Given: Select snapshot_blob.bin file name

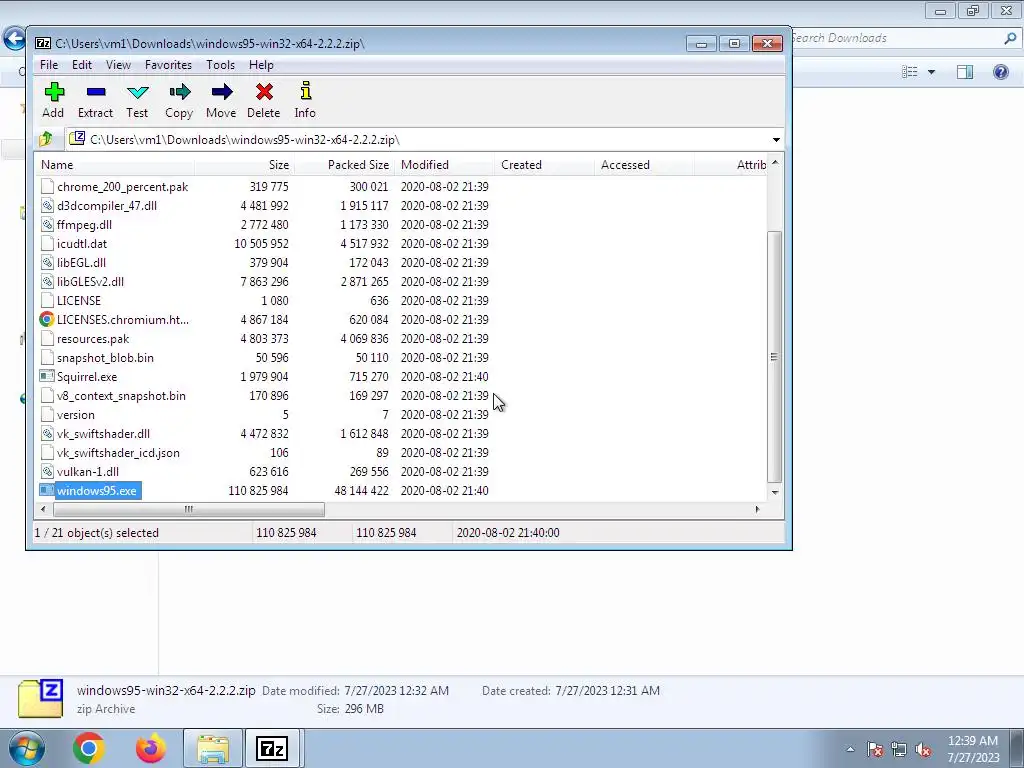Looking at the screenshot, I should [x=105, y=358].
